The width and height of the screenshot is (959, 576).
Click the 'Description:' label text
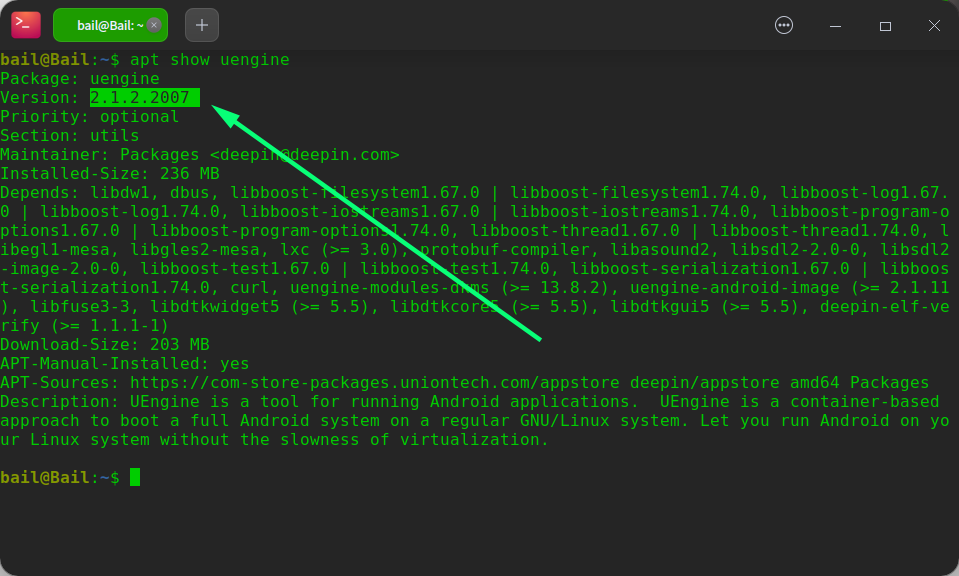59,402
